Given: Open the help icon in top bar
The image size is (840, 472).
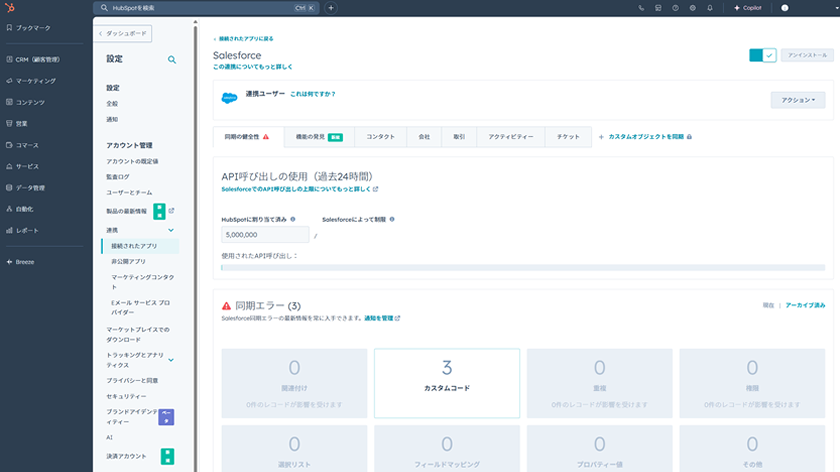Looking at the screenshot, I should (x=676, y=8).
